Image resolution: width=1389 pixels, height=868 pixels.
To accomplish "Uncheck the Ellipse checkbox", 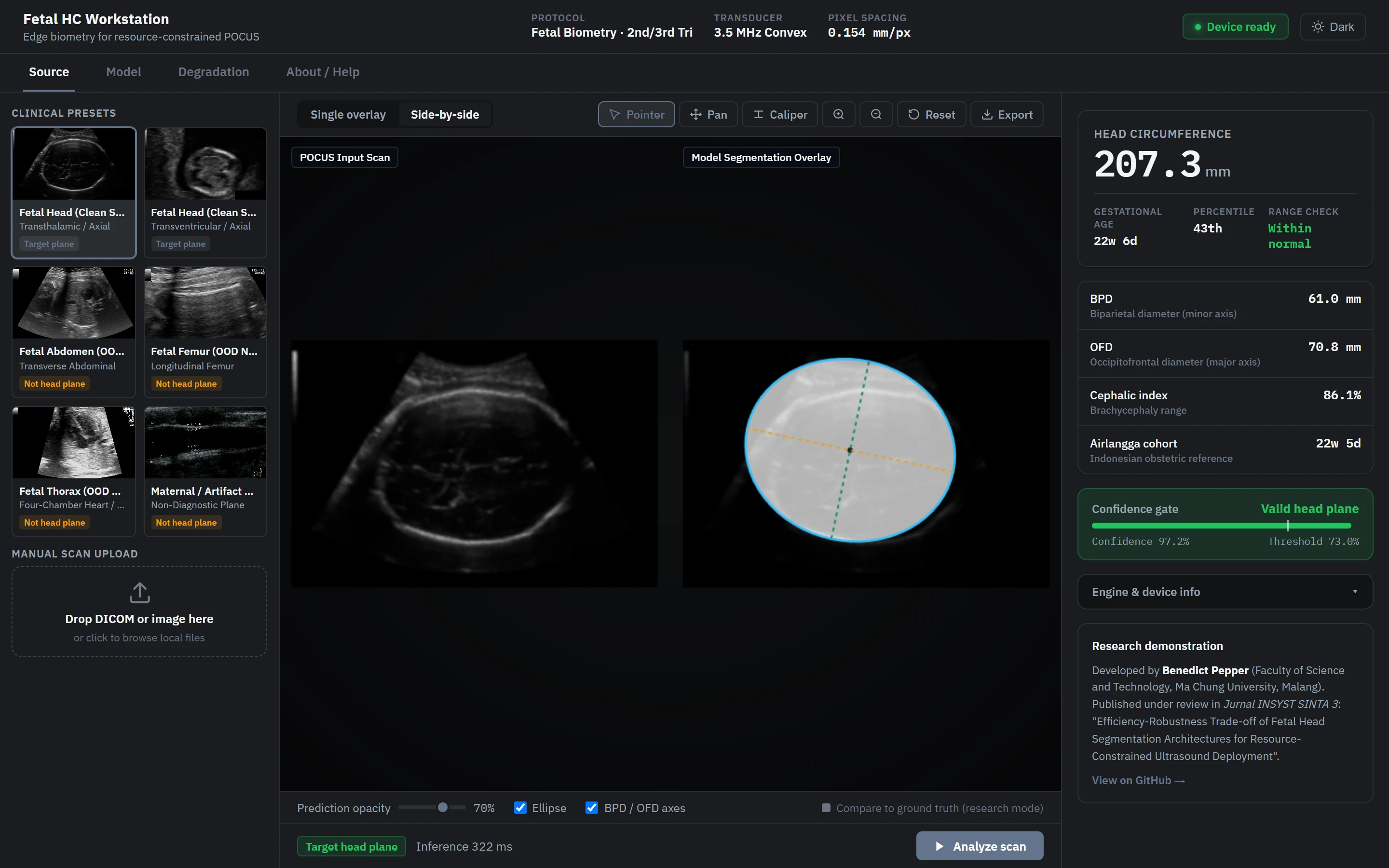I will [x=520, y=808].
